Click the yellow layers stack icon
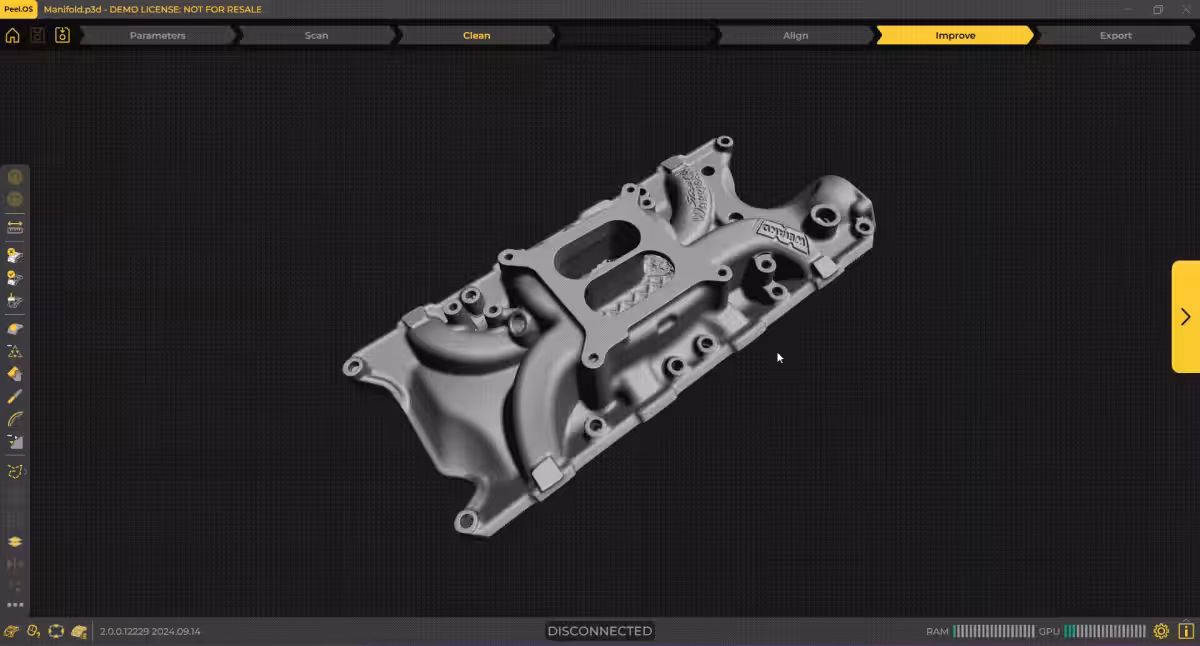 pyautogui.click(x=15, y=541)
